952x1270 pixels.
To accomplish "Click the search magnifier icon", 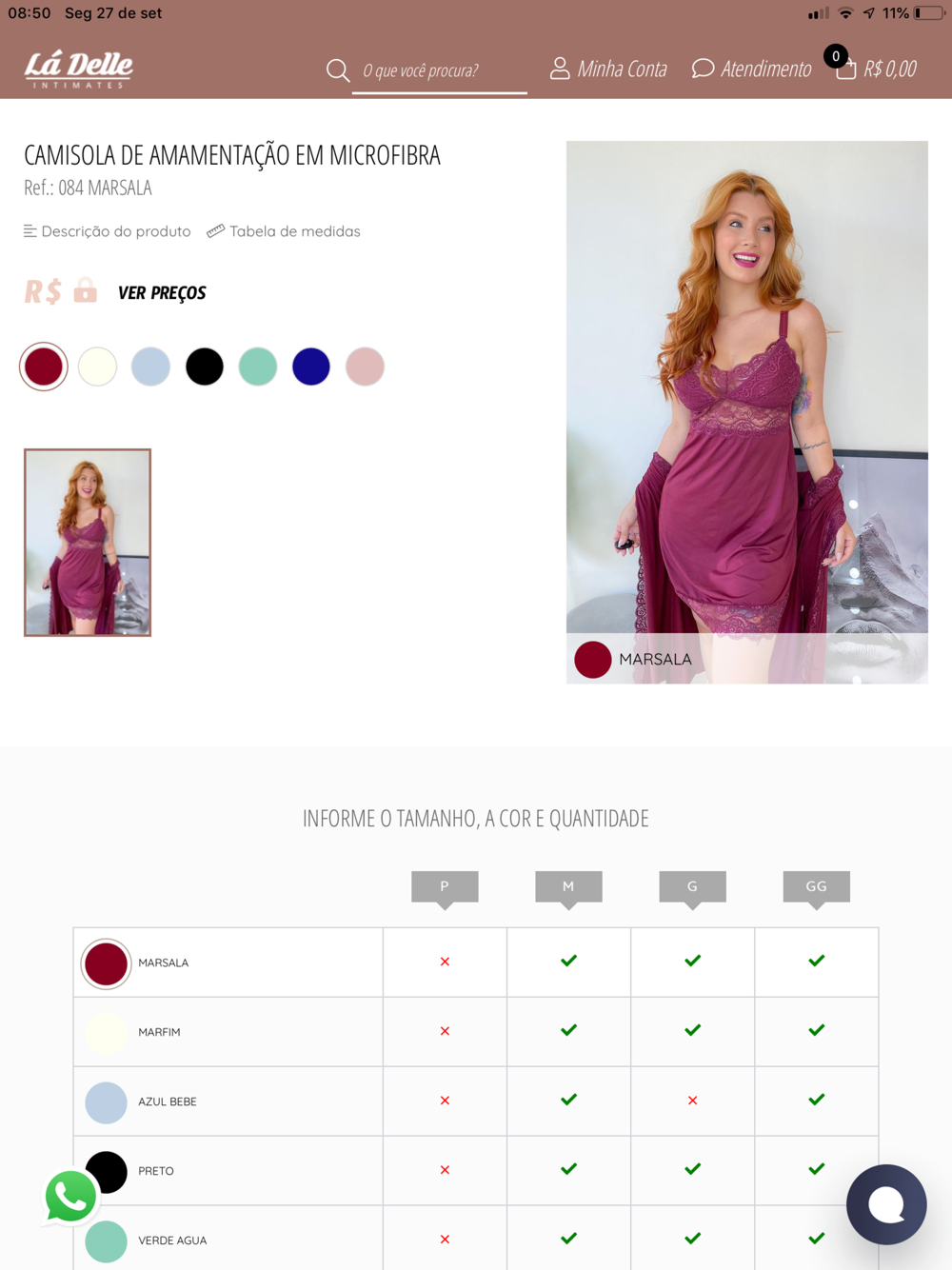I will point(337,70).
